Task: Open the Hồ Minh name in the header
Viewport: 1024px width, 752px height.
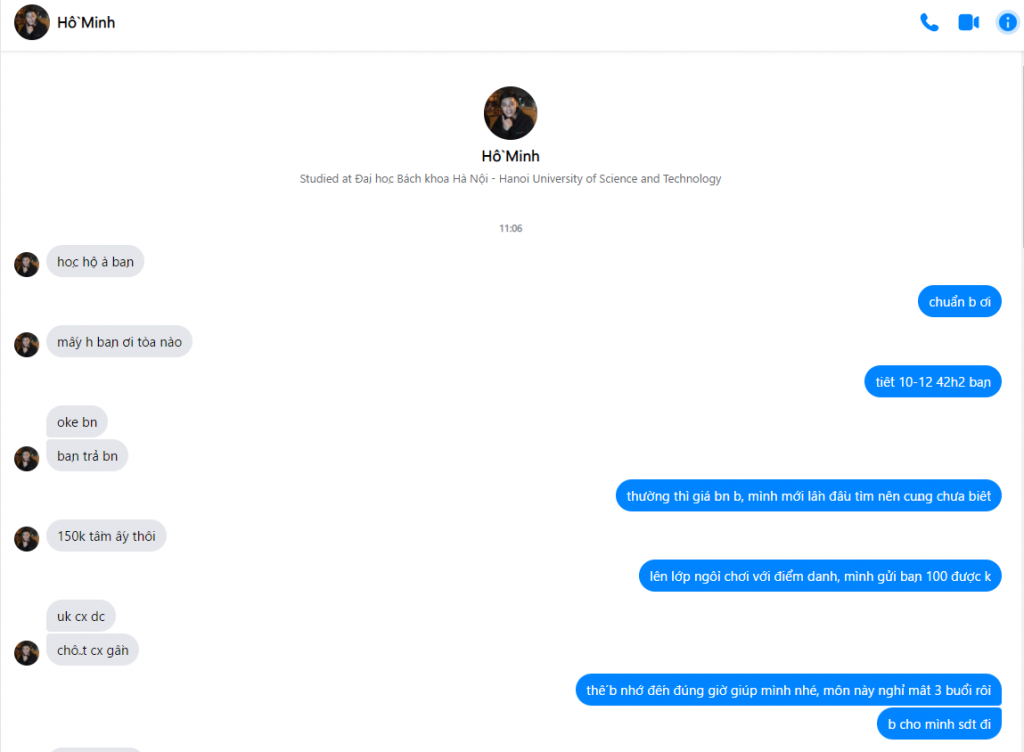Action: 86,22
